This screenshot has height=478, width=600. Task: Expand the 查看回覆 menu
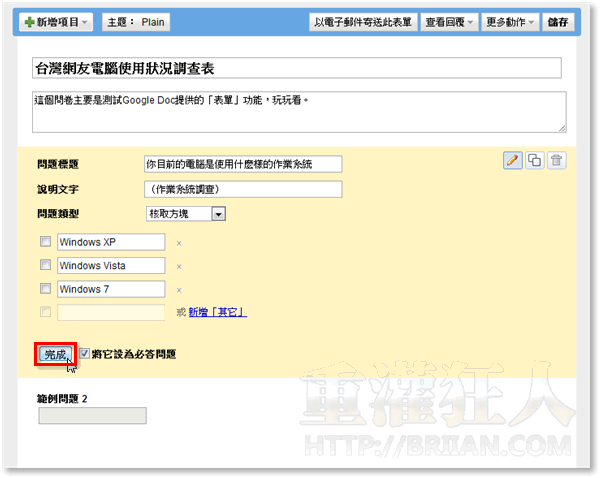[x=449, y=22]
